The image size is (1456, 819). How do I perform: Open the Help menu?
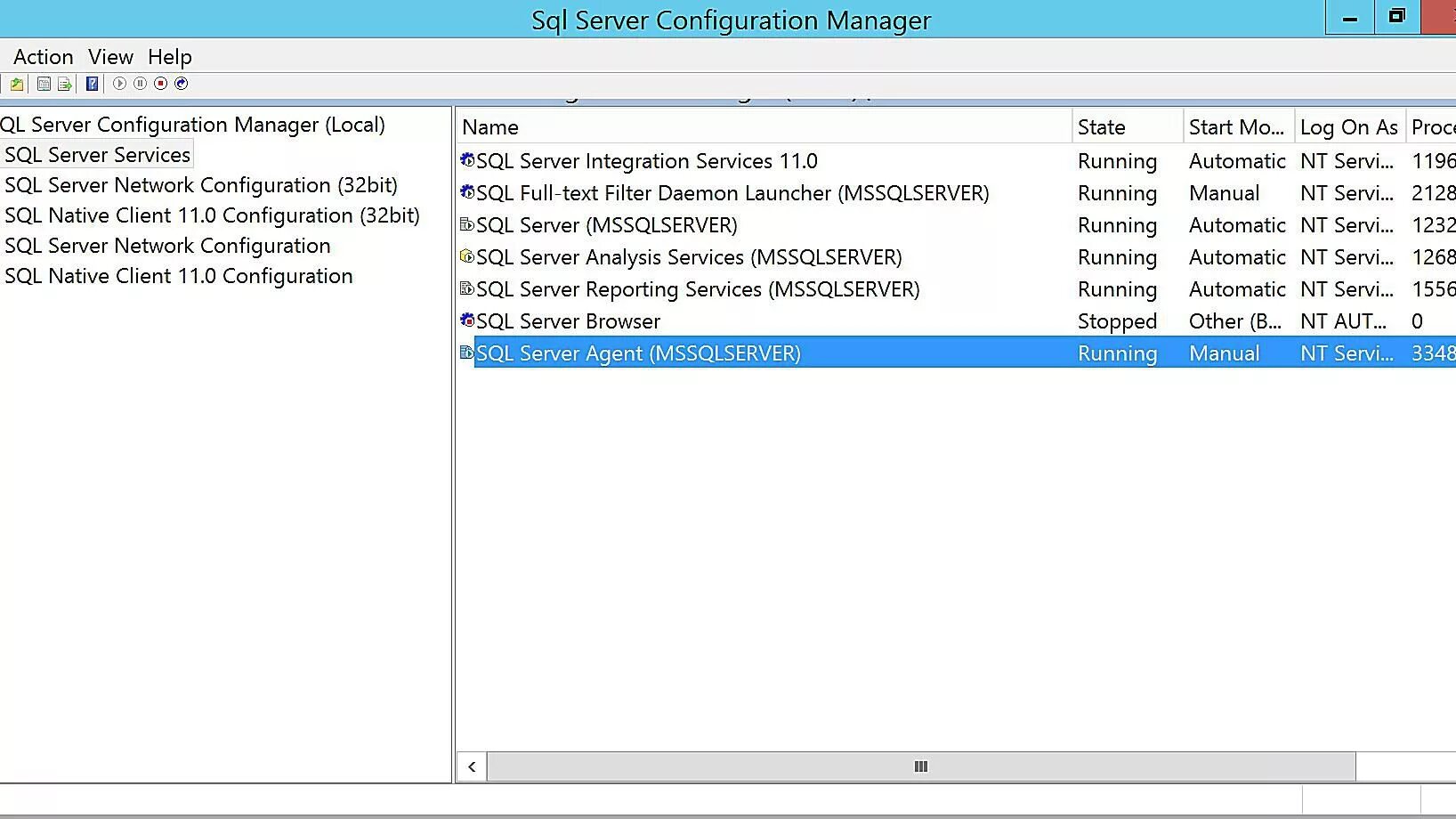click(169, 57)
